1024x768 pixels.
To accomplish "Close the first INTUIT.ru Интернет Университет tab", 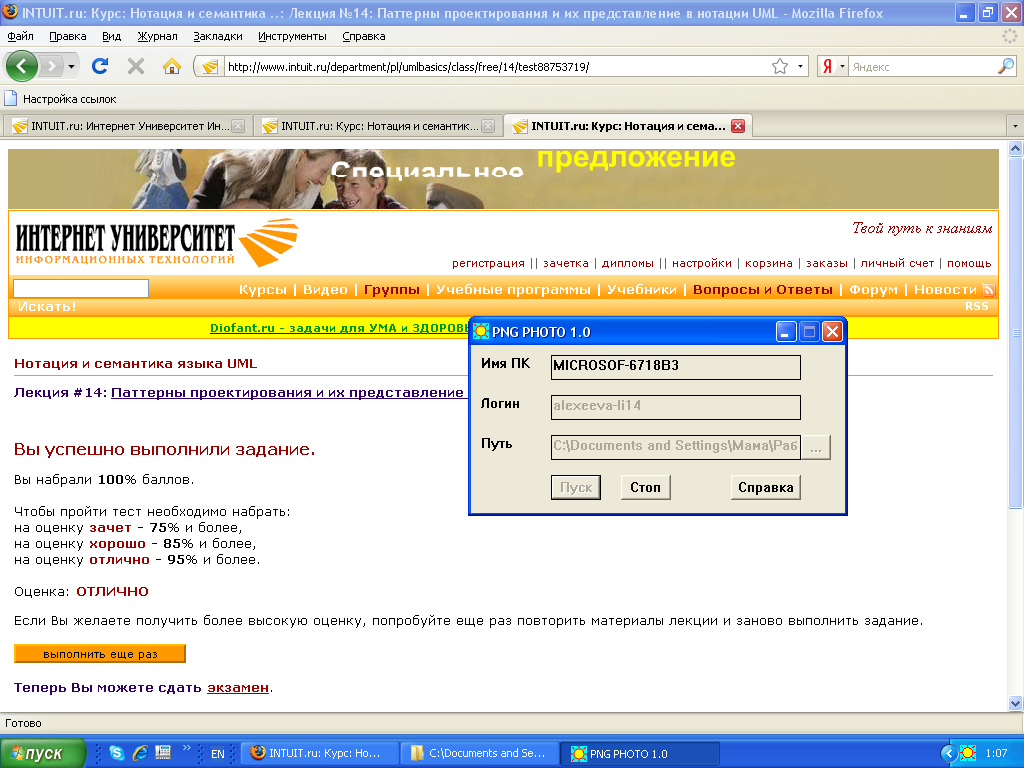I will [x=238, y=126].
